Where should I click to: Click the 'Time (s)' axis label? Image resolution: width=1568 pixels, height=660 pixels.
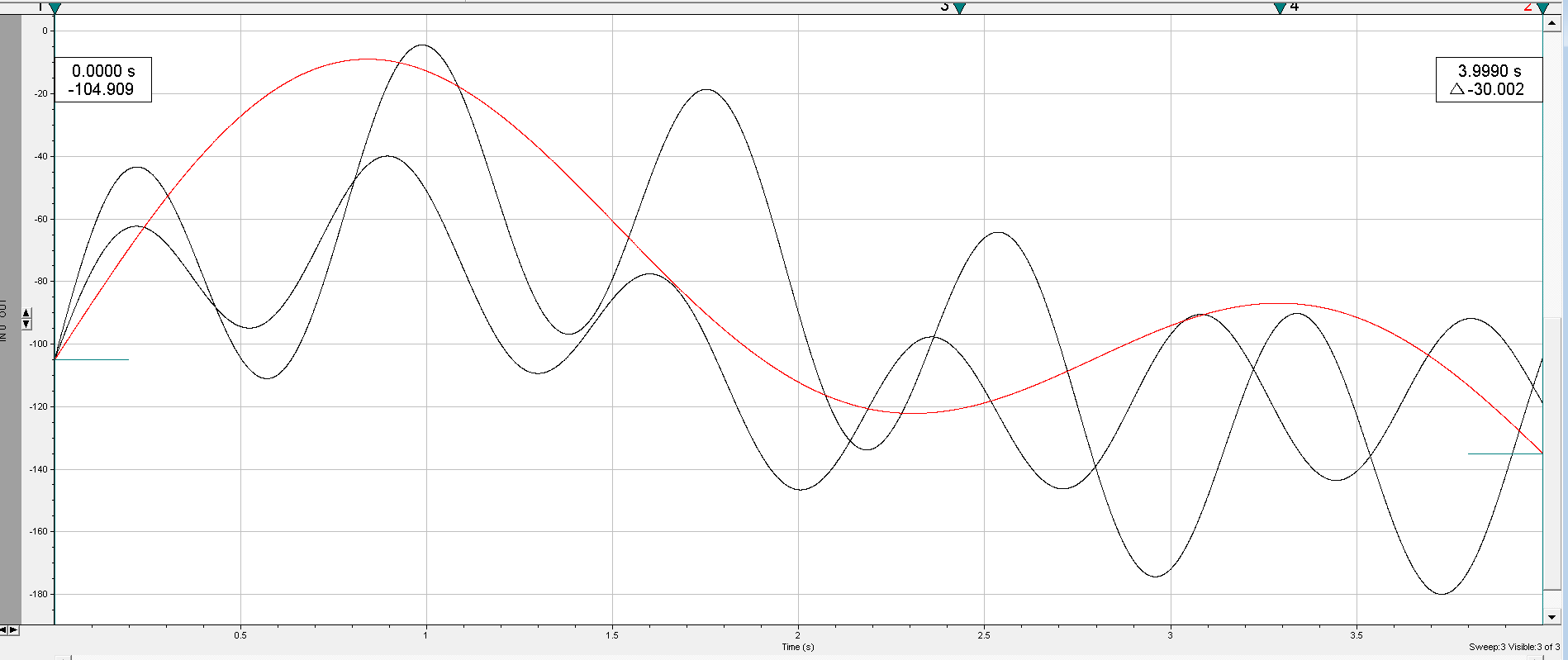tap(798, 647)
